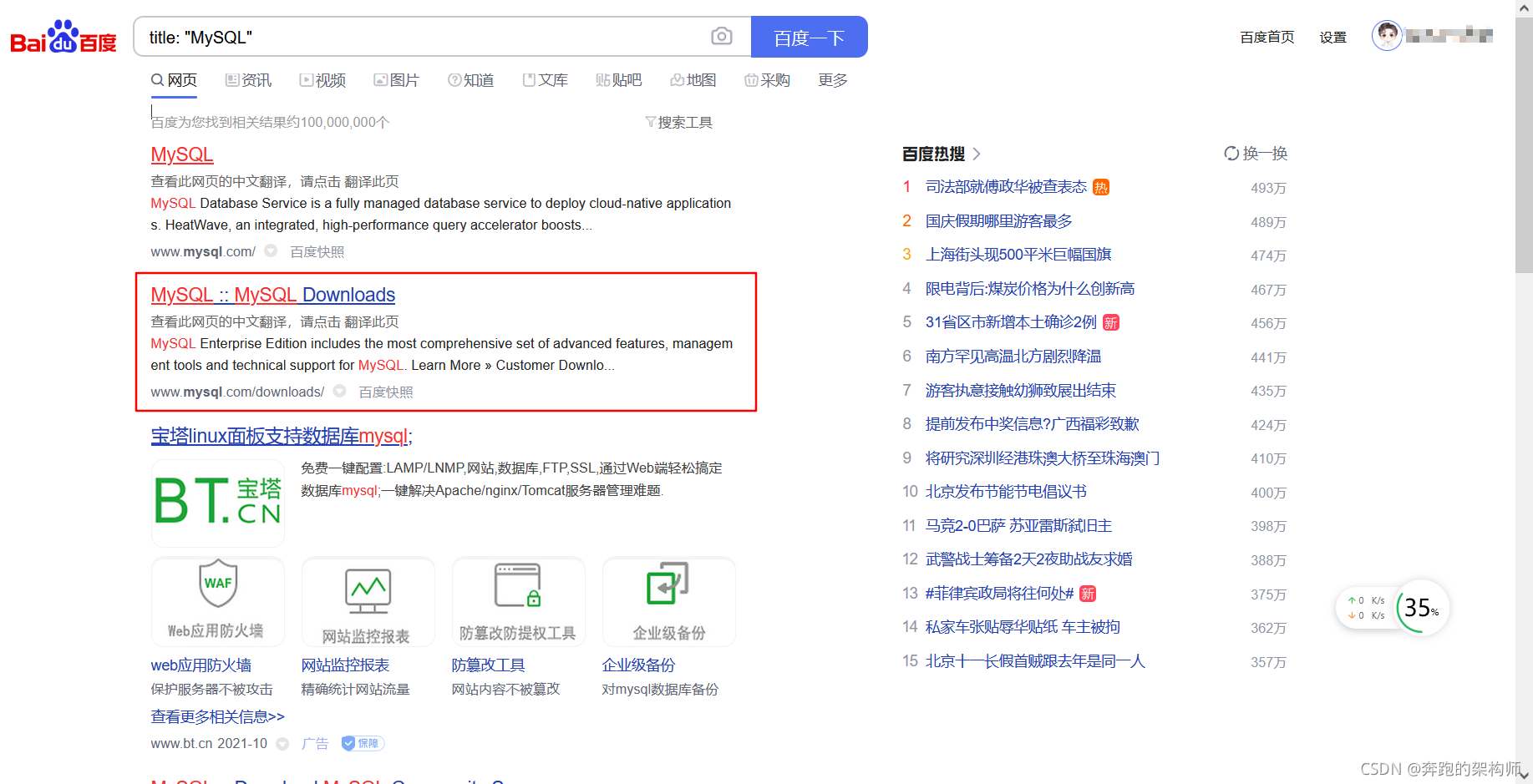
Task: Click 翻译此页 under MySQL Downloads result
Action: (372, 322)
